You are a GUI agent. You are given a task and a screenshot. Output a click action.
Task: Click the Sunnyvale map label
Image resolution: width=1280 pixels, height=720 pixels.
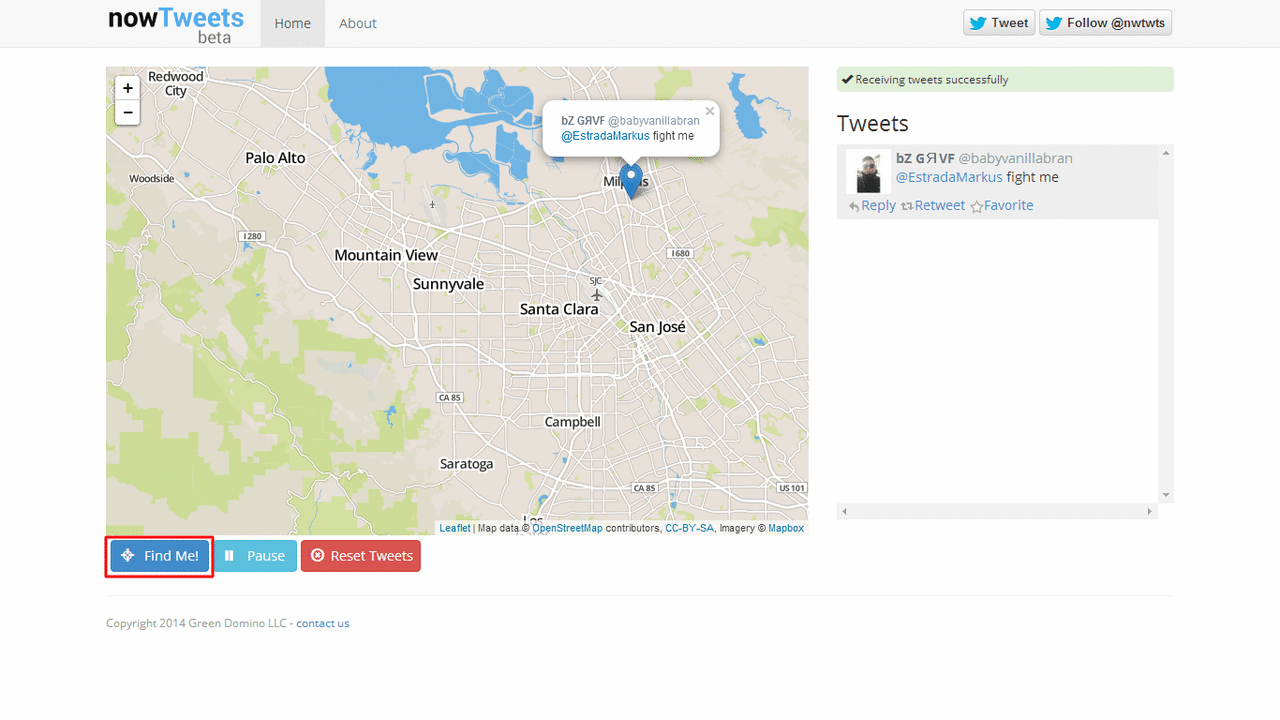click(x=448, y=284)
